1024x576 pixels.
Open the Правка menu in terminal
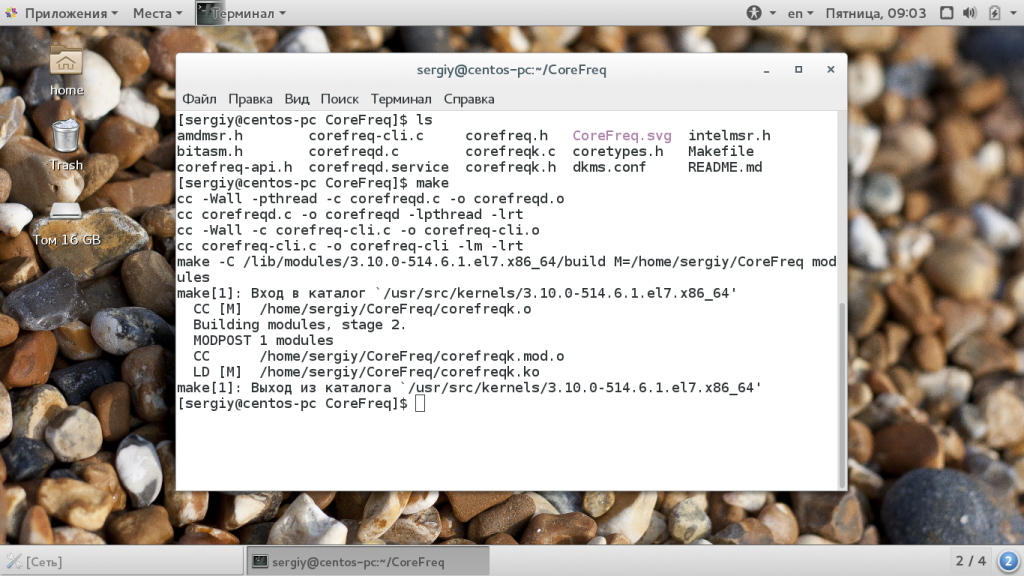coord(250,99)
